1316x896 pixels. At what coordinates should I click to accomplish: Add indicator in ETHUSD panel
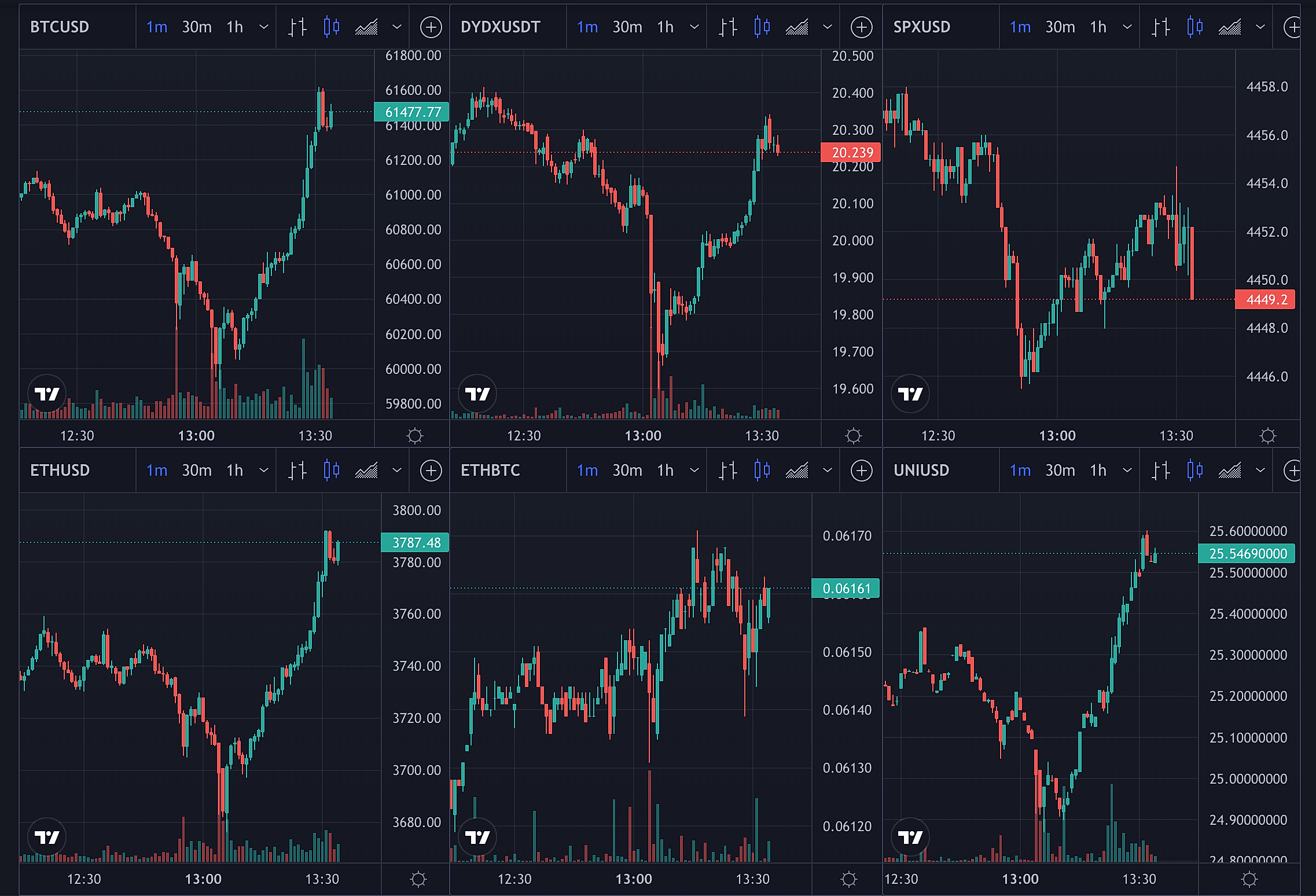(x=431, y=471)
